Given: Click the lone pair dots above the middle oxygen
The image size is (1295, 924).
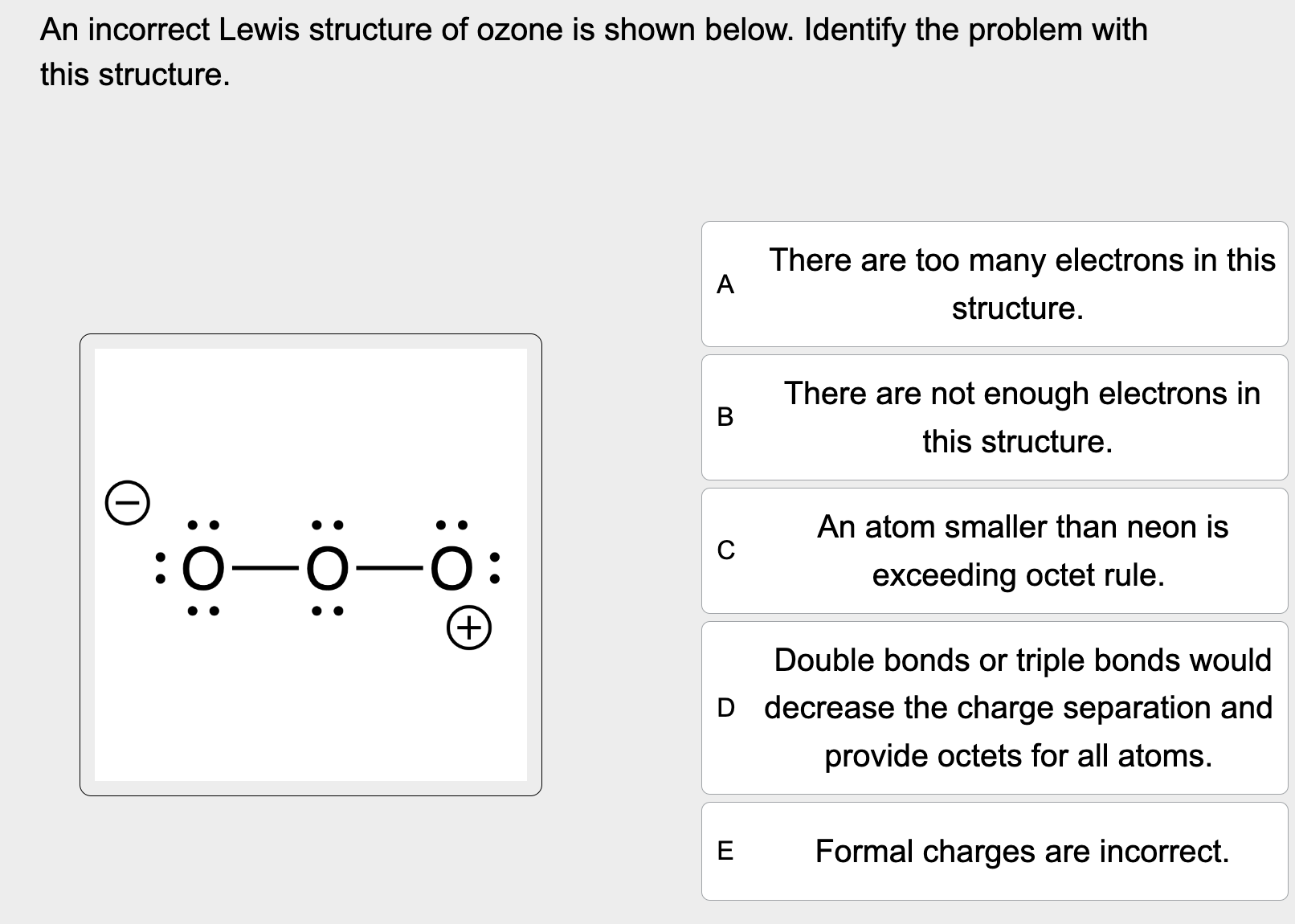Looking at the screenshot, I should (326, 525).
